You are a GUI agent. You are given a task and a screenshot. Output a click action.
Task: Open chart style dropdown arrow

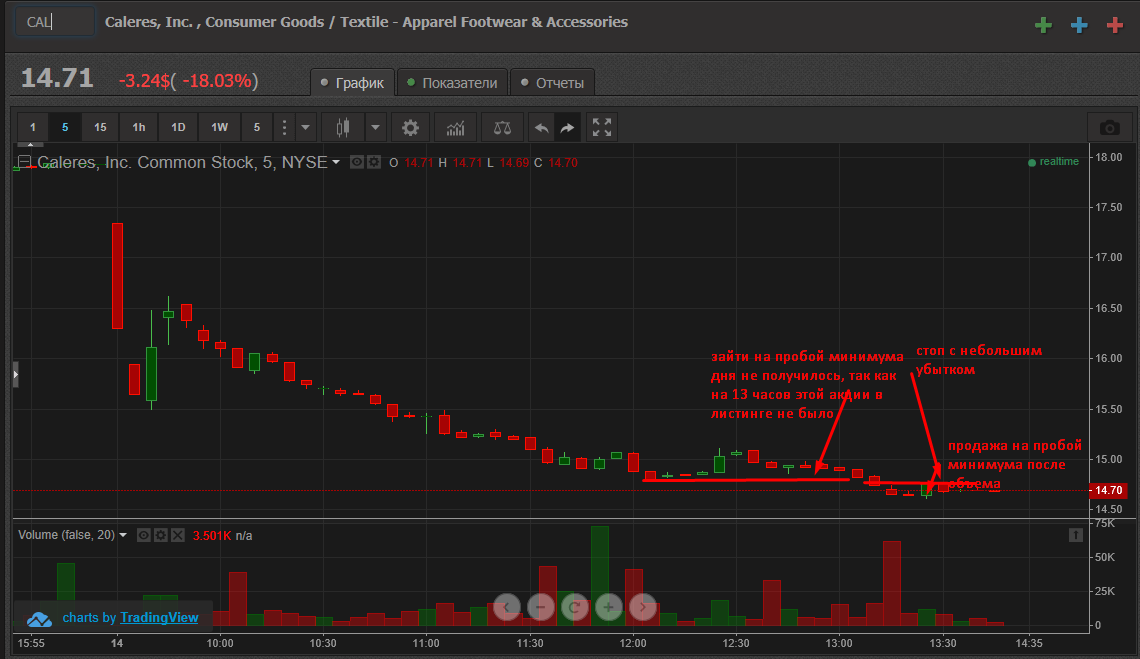[375, 128]
